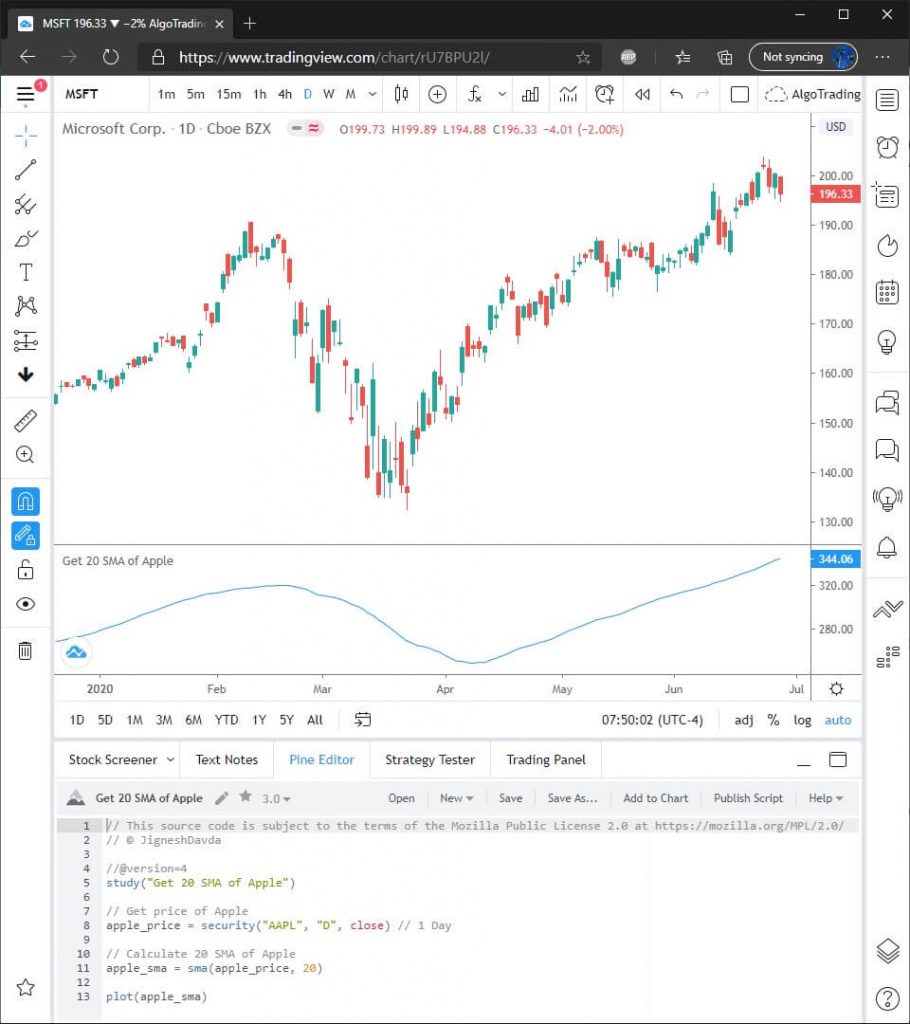Click the browser address bar URL
This screenshot has height=1024, width=910.
(334, 57)
